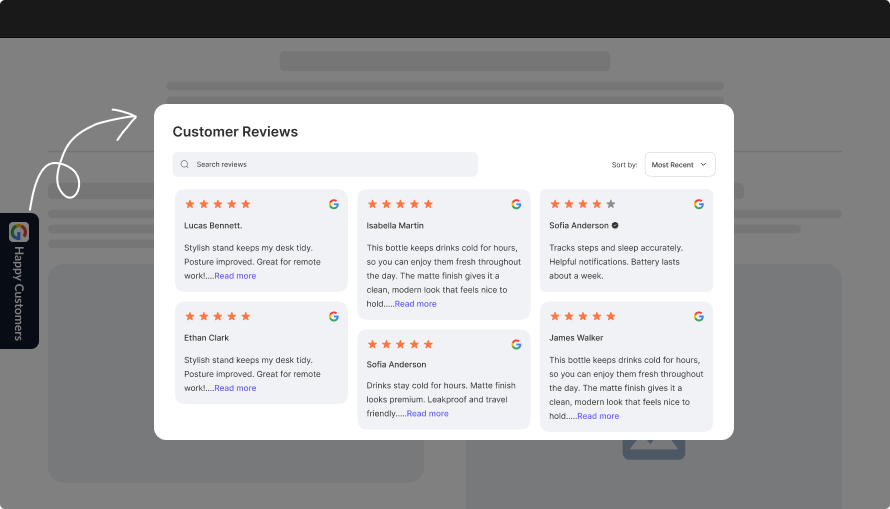
Task: Open the Happy Customers side tab
Action: click(x=19, y=281)
